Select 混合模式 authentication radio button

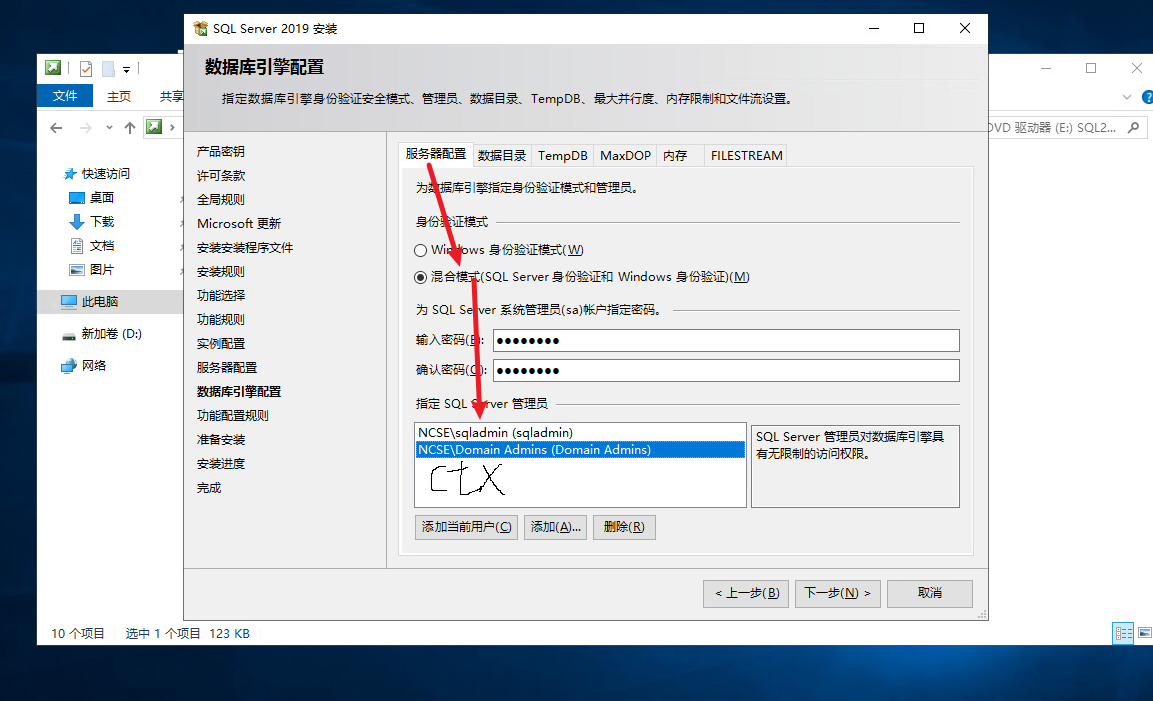point(421,277)
